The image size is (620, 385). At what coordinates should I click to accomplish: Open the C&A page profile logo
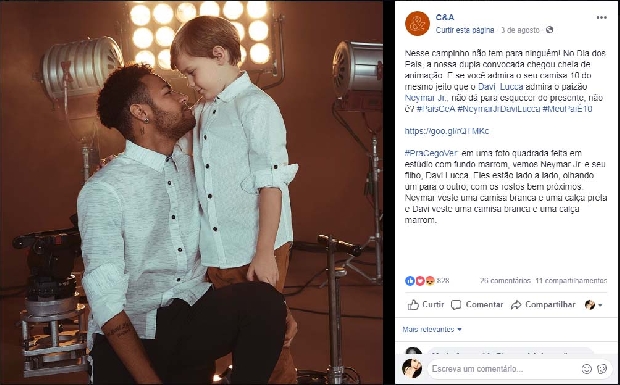tap(417, 23)
